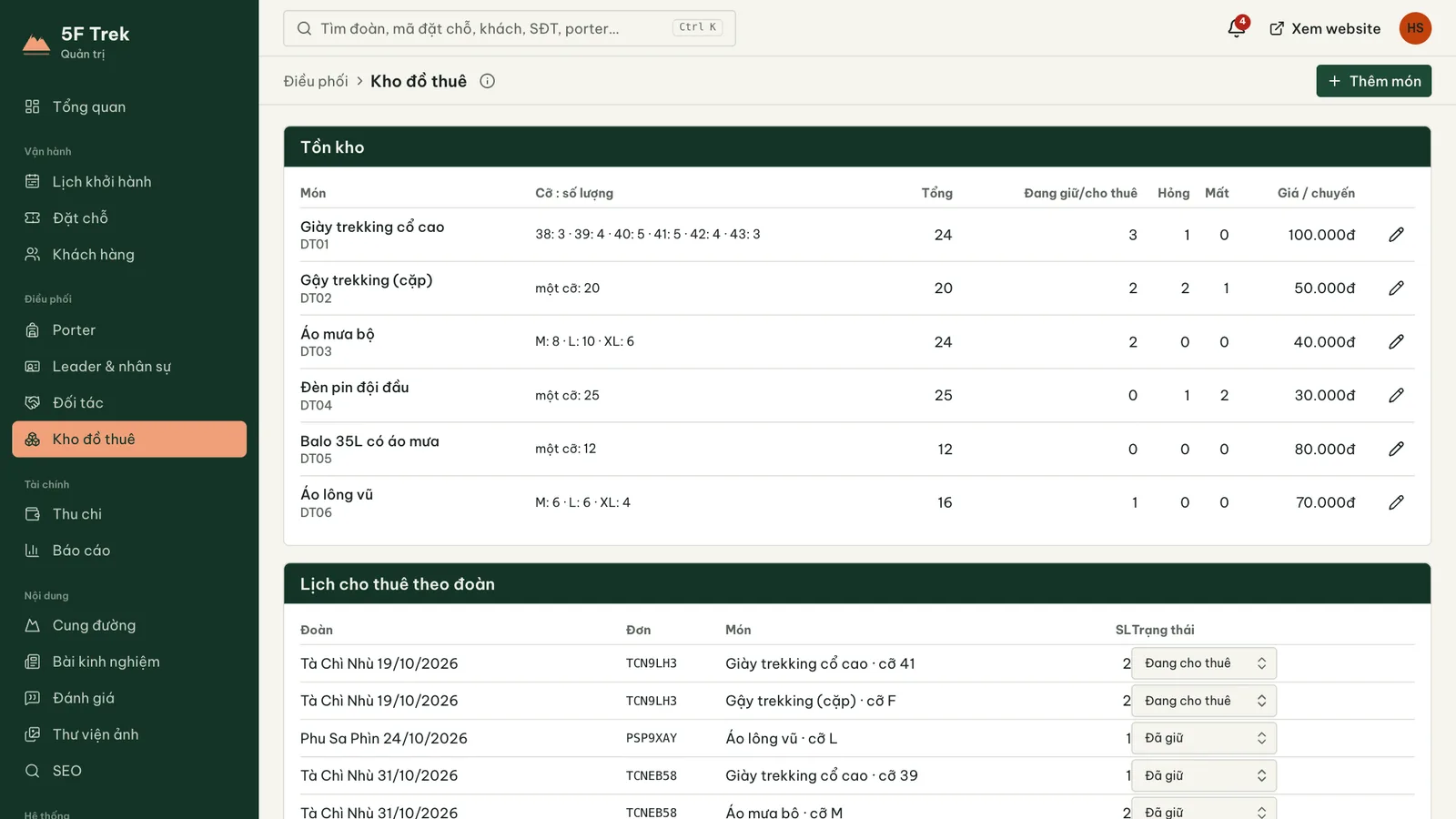The image size is (1456, 819).
Task: Click the 5F Trek mountain logo
Action: tap(36, 44)
